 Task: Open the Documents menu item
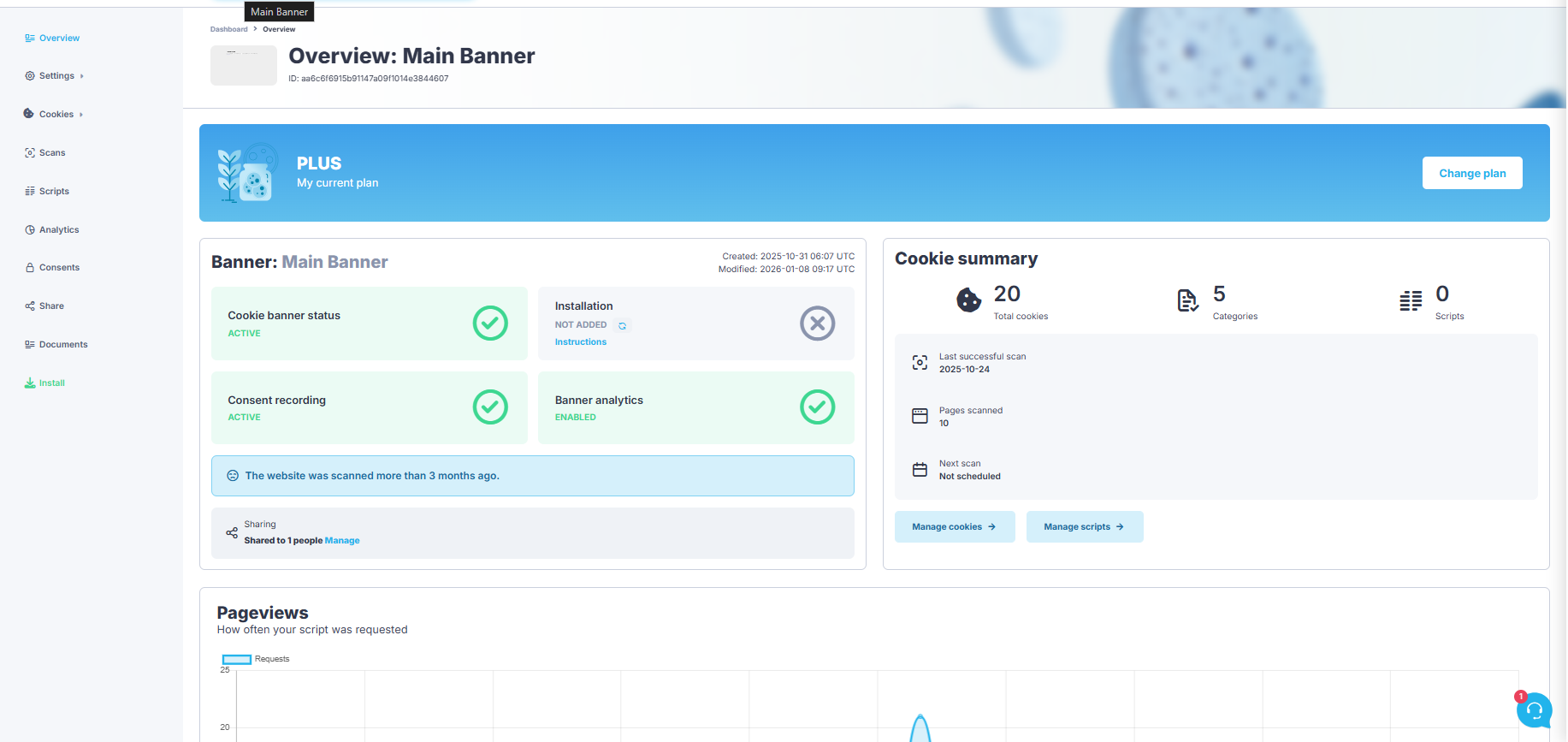pyautogui.click(x=63, y=345)
